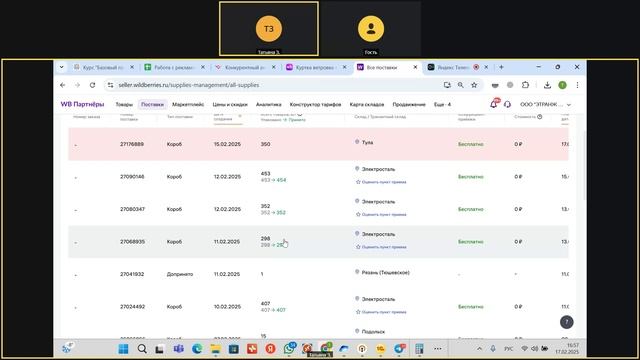
Task: Click the Допринято supply type cell
Action: (x=180, y=274)
